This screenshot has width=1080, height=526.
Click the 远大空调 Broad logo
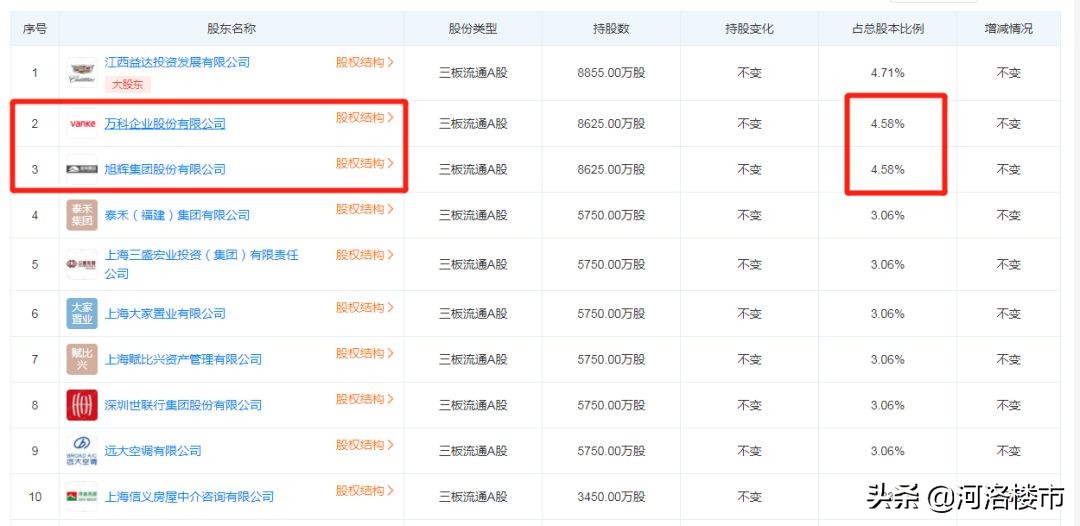82,451
